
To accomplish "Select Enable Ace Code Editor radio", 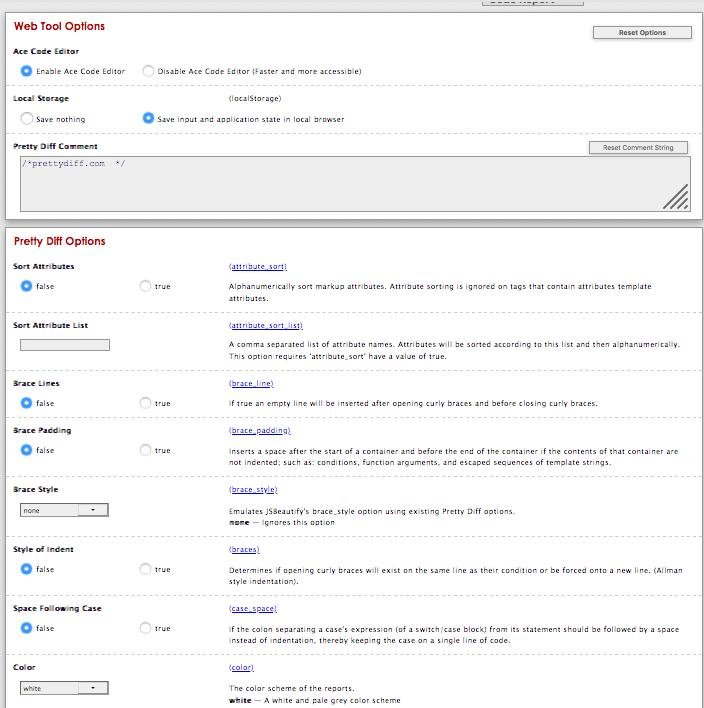I will point(26,71).
